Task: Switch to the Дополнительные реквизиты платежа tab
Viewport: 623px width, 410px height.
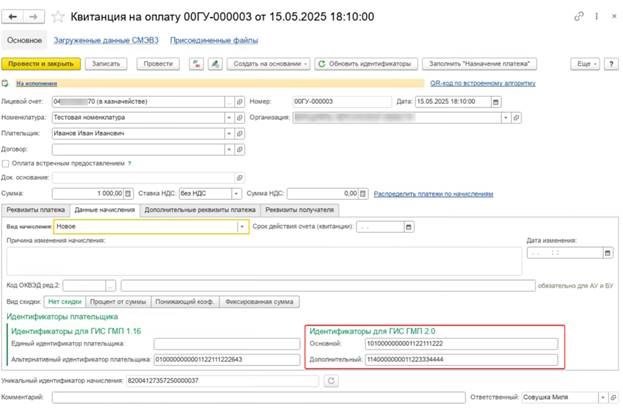Action: (200, 210)
